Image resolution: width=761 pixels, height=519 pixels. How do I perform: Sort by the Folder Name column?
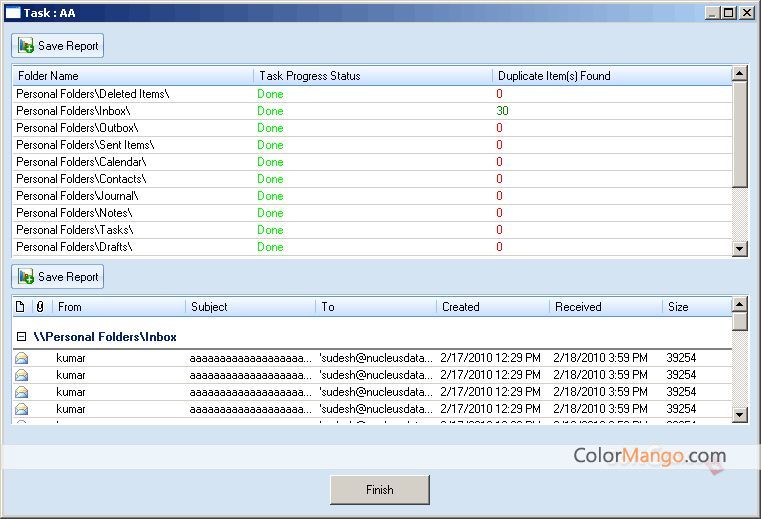[x=132, y=76]
